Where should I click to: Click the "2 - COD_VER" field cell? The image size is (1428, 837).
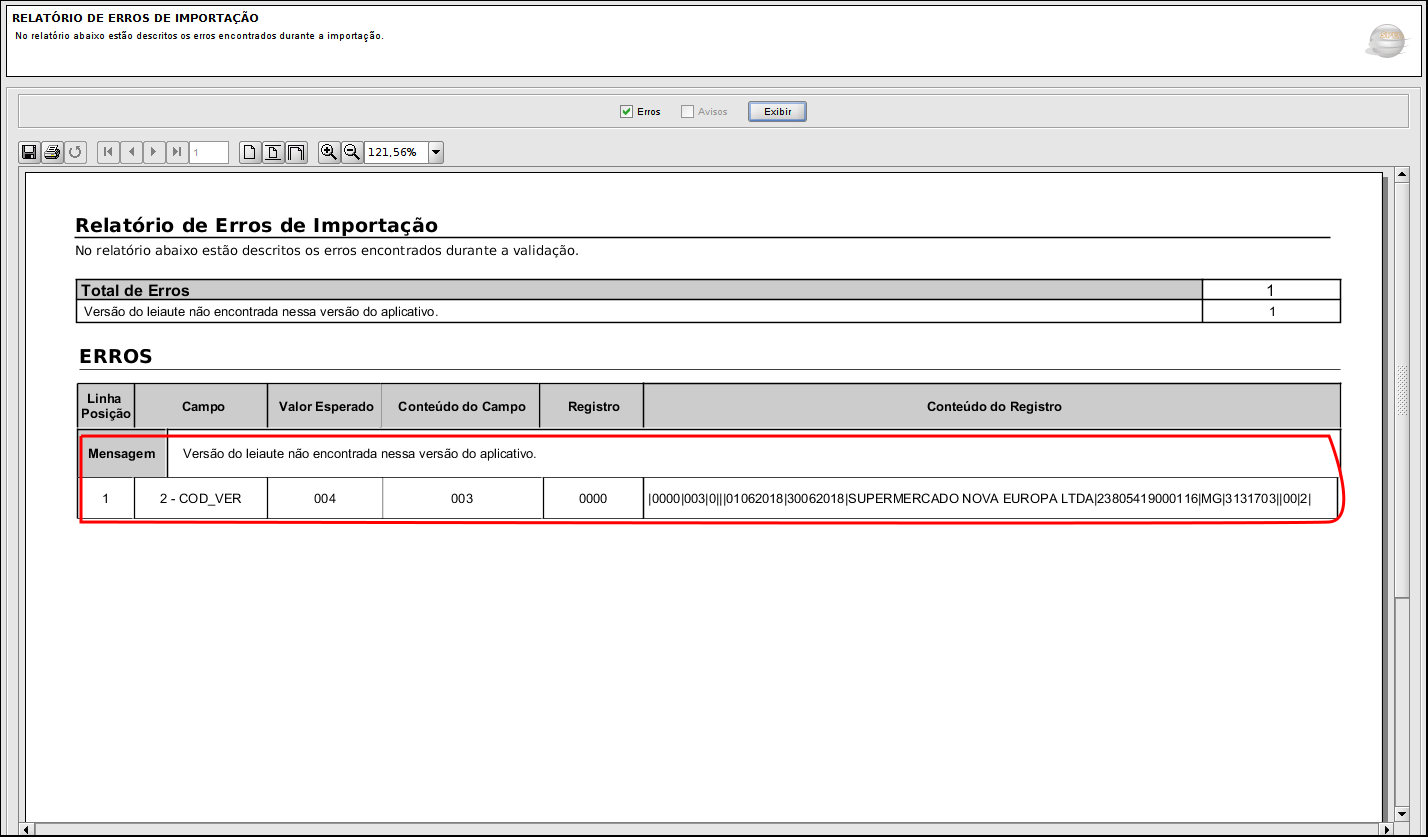[200, 498]
